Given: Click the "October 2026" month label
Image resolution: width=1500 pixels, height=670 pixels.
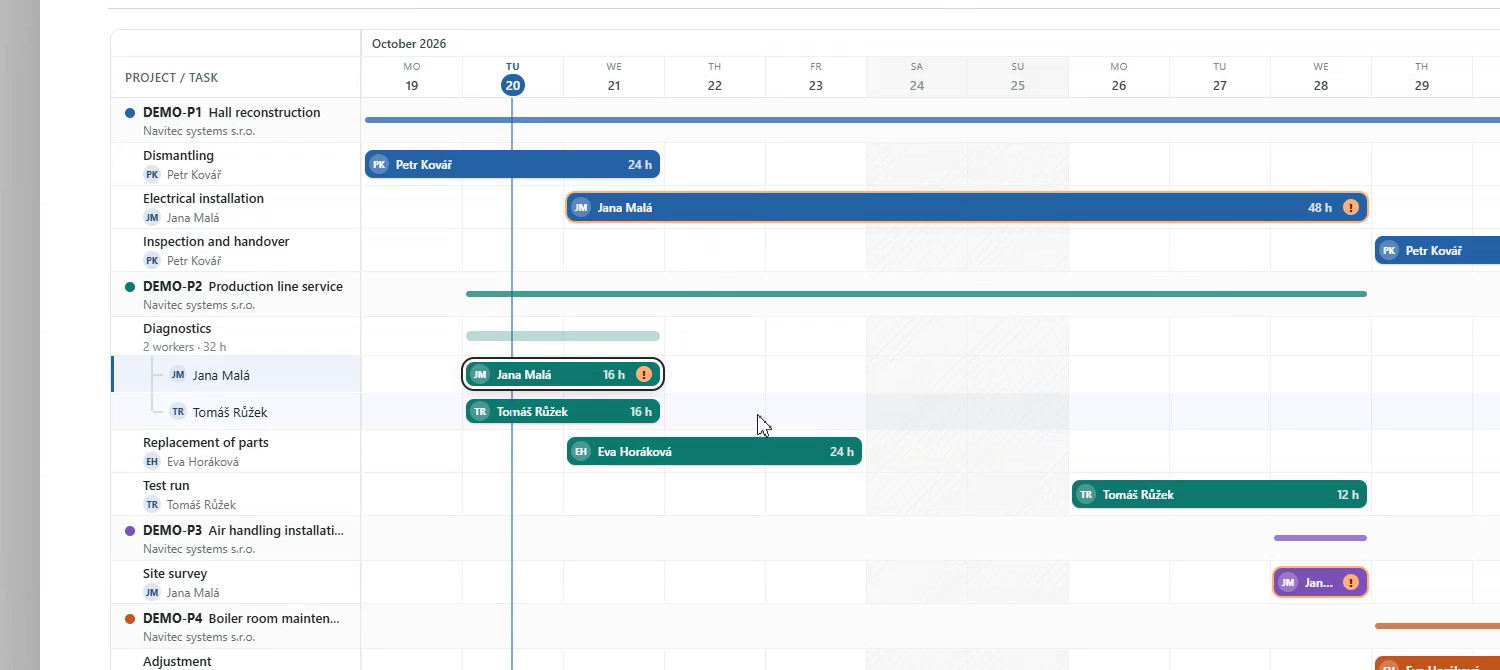Looking at the screenshot, I should click(409, 44).
